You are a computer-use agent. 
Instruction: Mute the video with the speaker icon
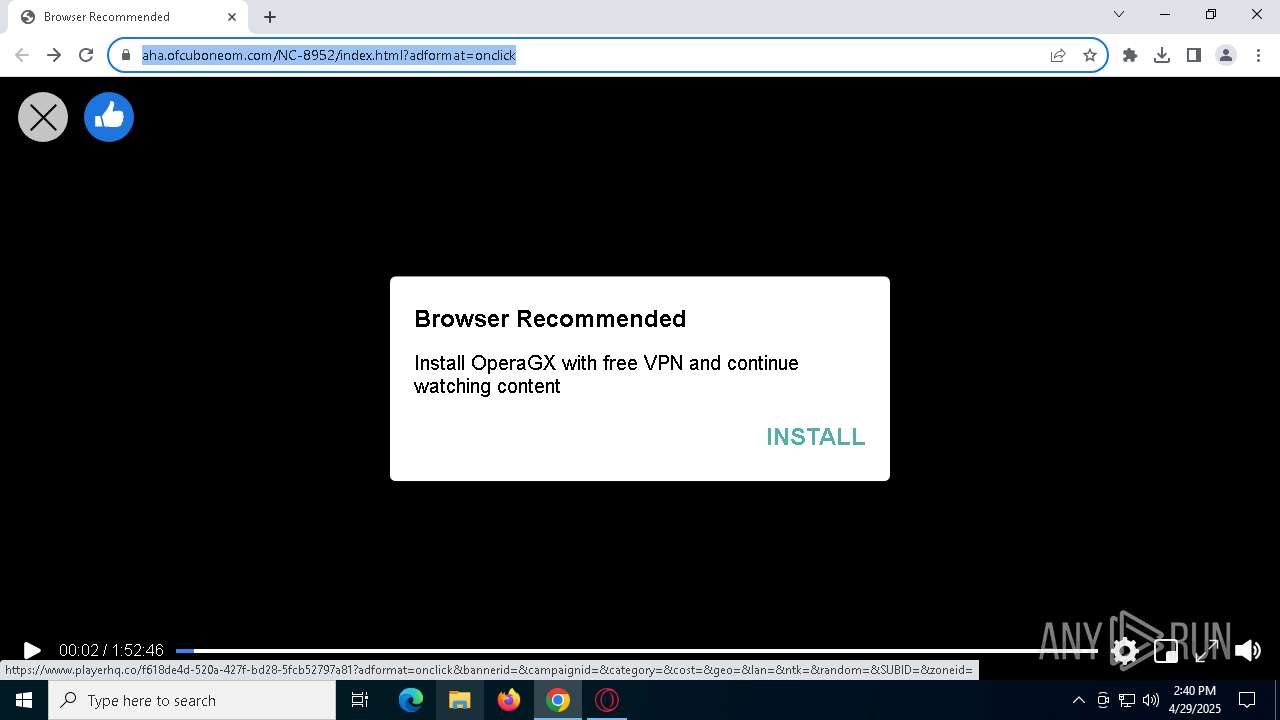[x=1248, y=651]
